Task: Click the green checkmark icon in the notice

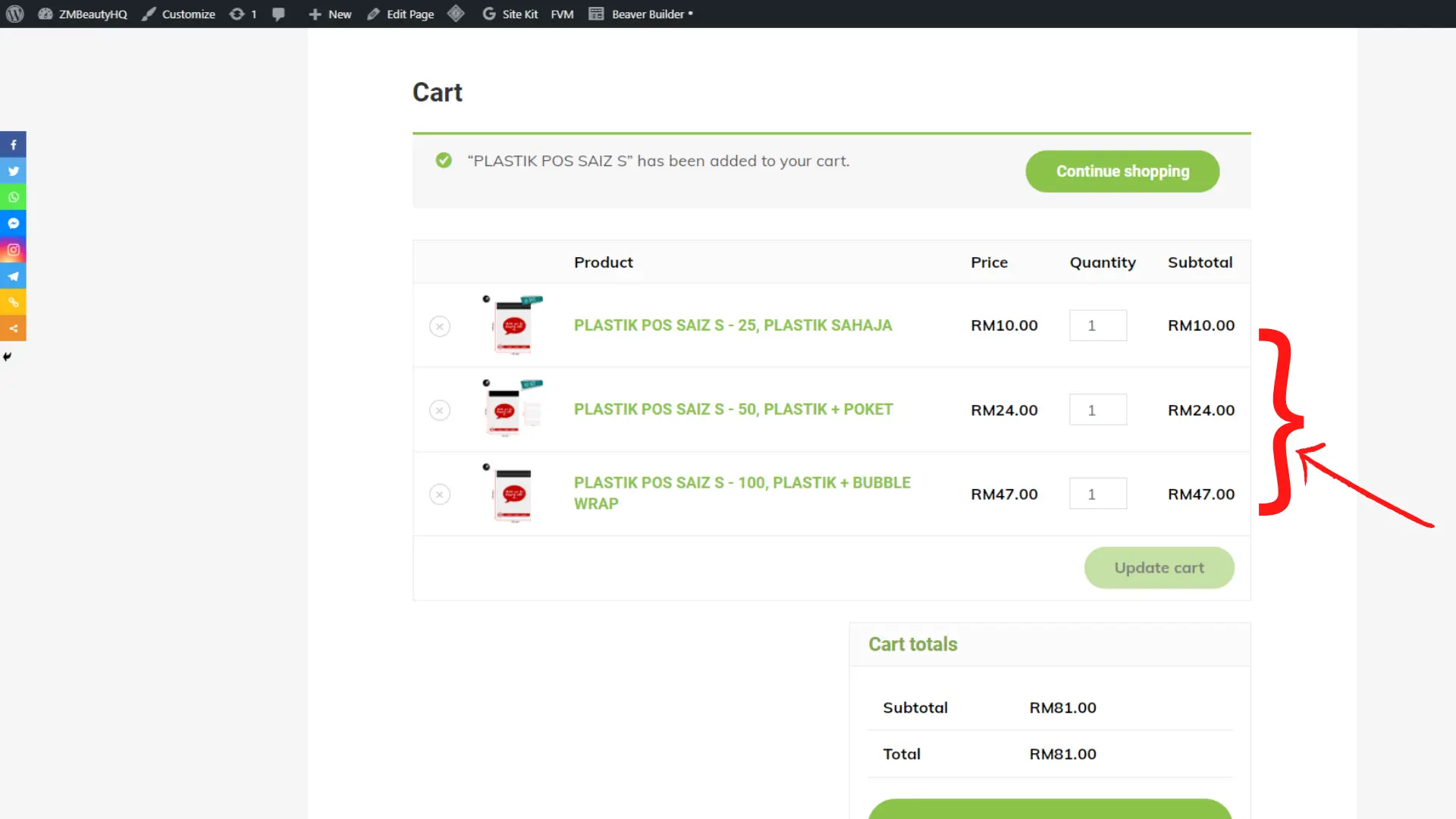Action: [444, 161]
